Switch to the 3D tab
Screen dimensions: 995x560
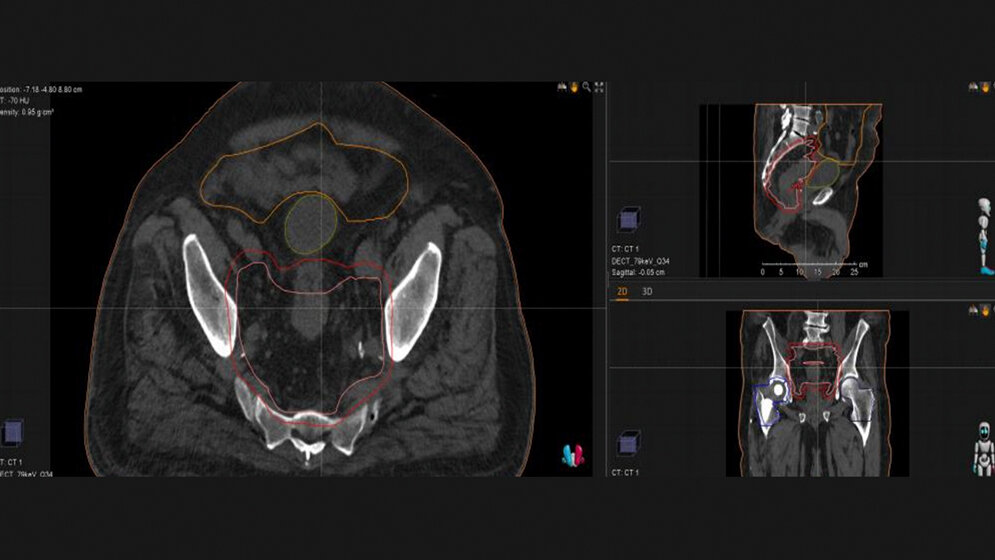pyautogui.click(x=647, y=292)
